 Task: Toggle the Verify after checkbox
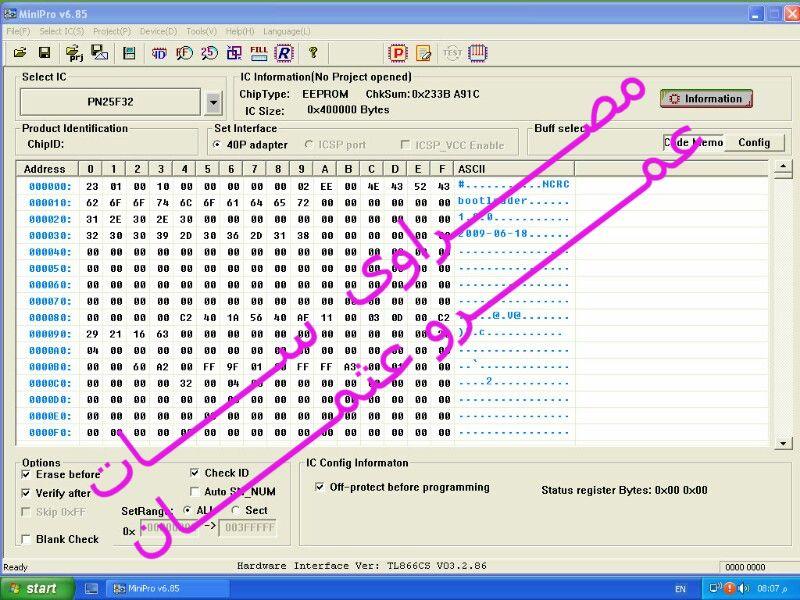(26, 493)
